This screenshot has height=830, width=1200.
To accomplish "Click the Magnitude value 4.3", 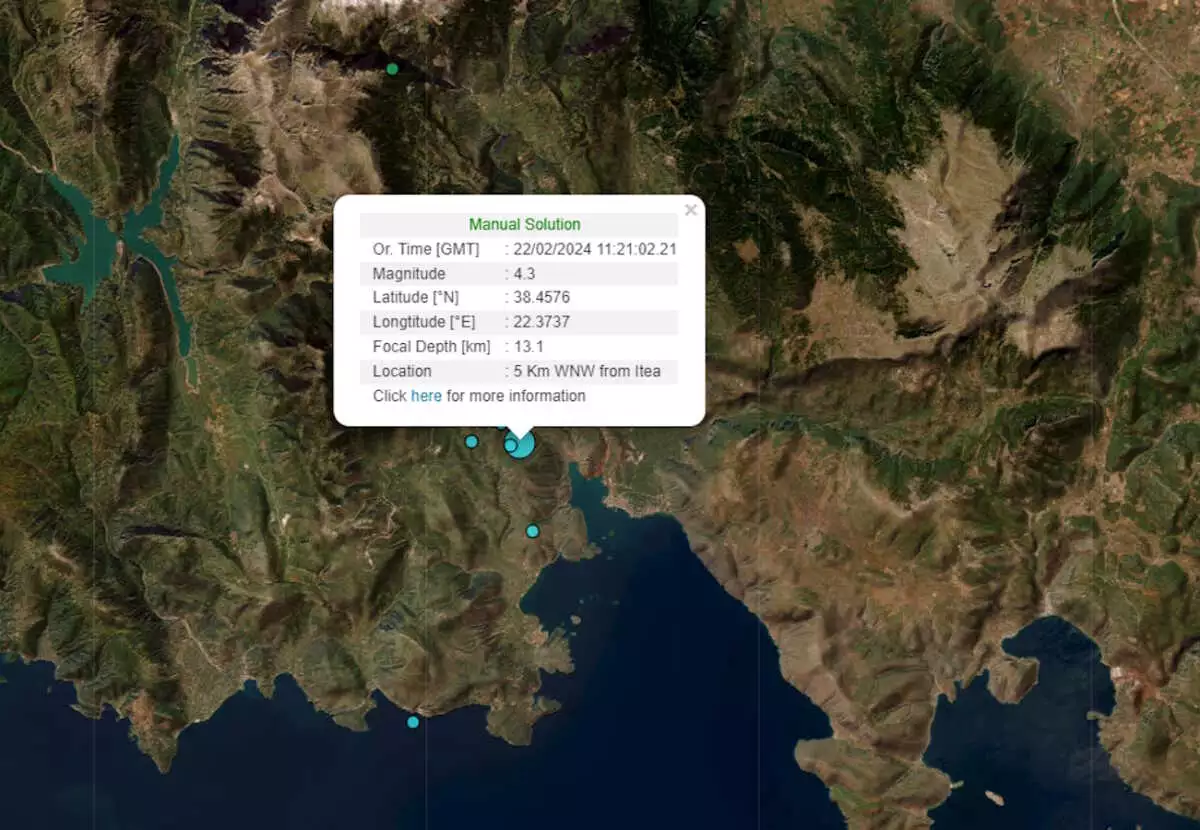I will 526,273.
